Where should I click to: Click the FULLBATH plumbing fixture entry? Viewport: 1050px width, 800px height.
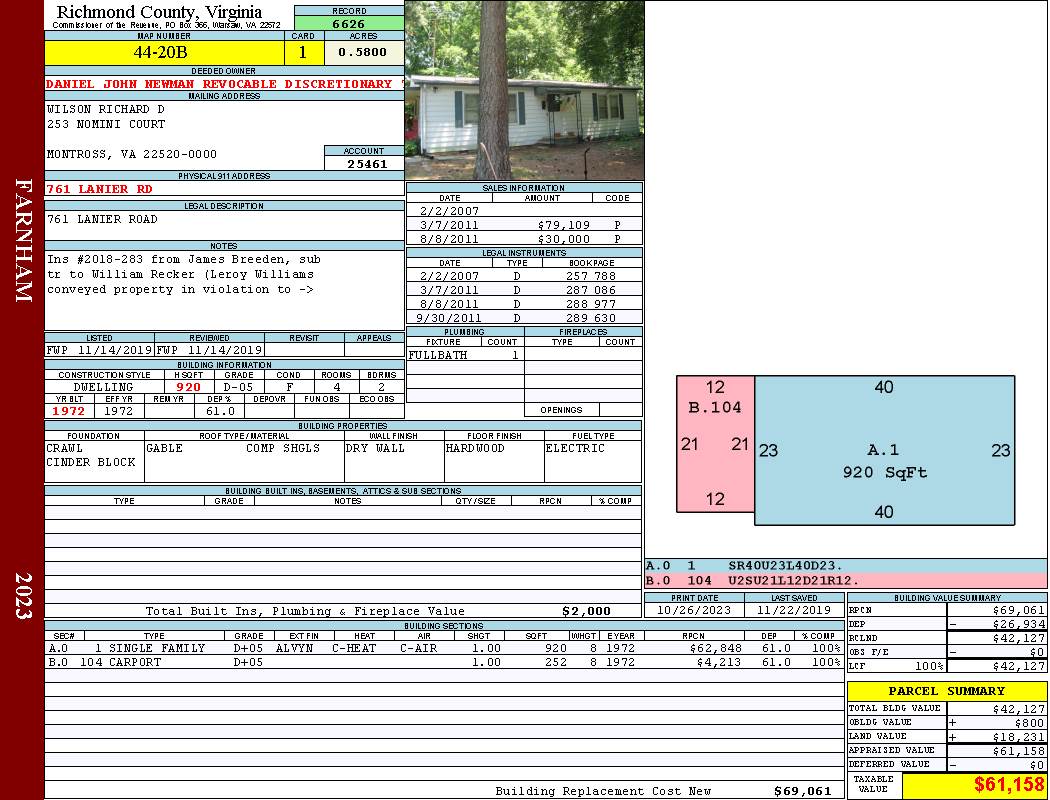click(x=438, y=355)
